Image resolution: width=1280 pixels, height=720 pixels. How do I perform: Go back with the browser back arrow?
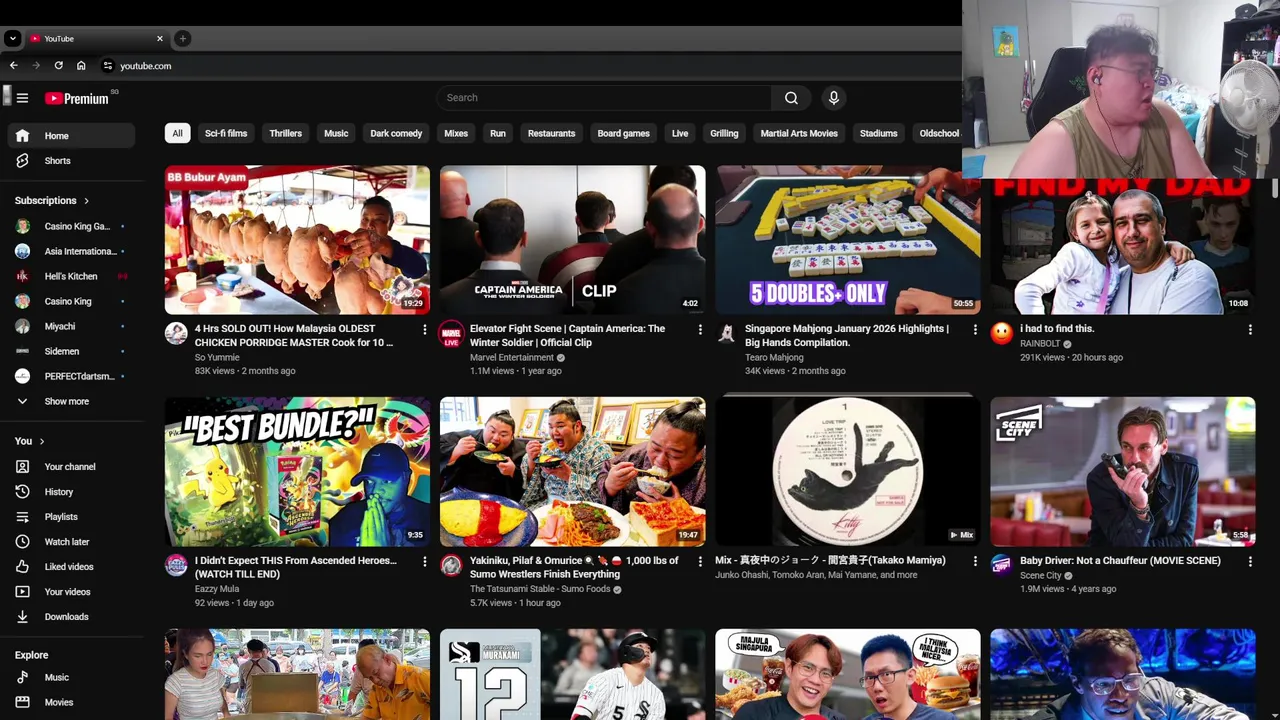14,66
